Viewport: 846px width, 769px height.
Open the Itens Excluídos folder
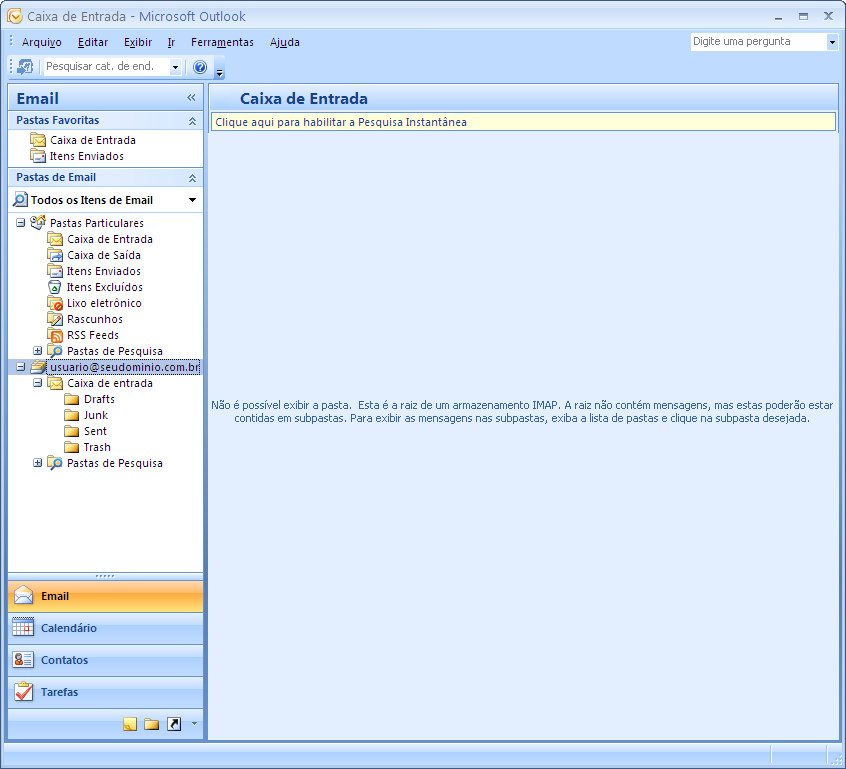(x=104, y=287)
